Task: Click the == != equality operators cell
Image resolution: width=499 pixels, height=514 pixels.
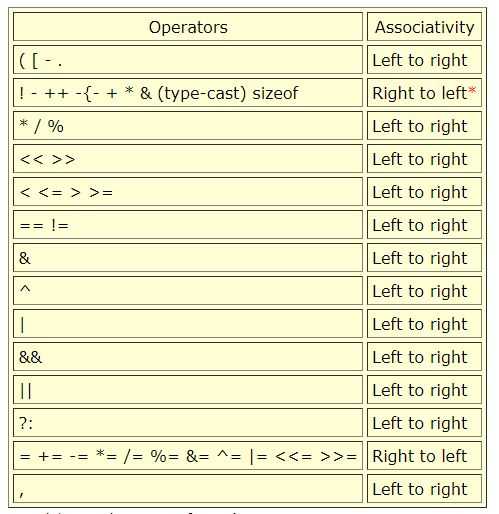Action: click(188, 225)
